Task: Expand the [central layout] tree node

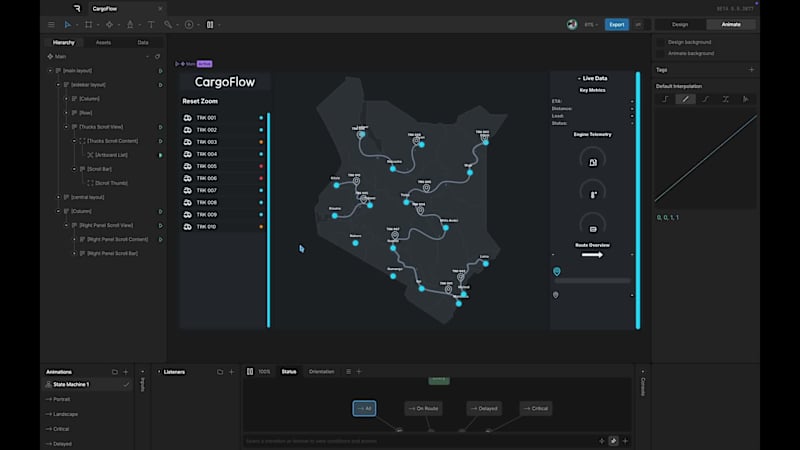Action: [x=58, y=197]
